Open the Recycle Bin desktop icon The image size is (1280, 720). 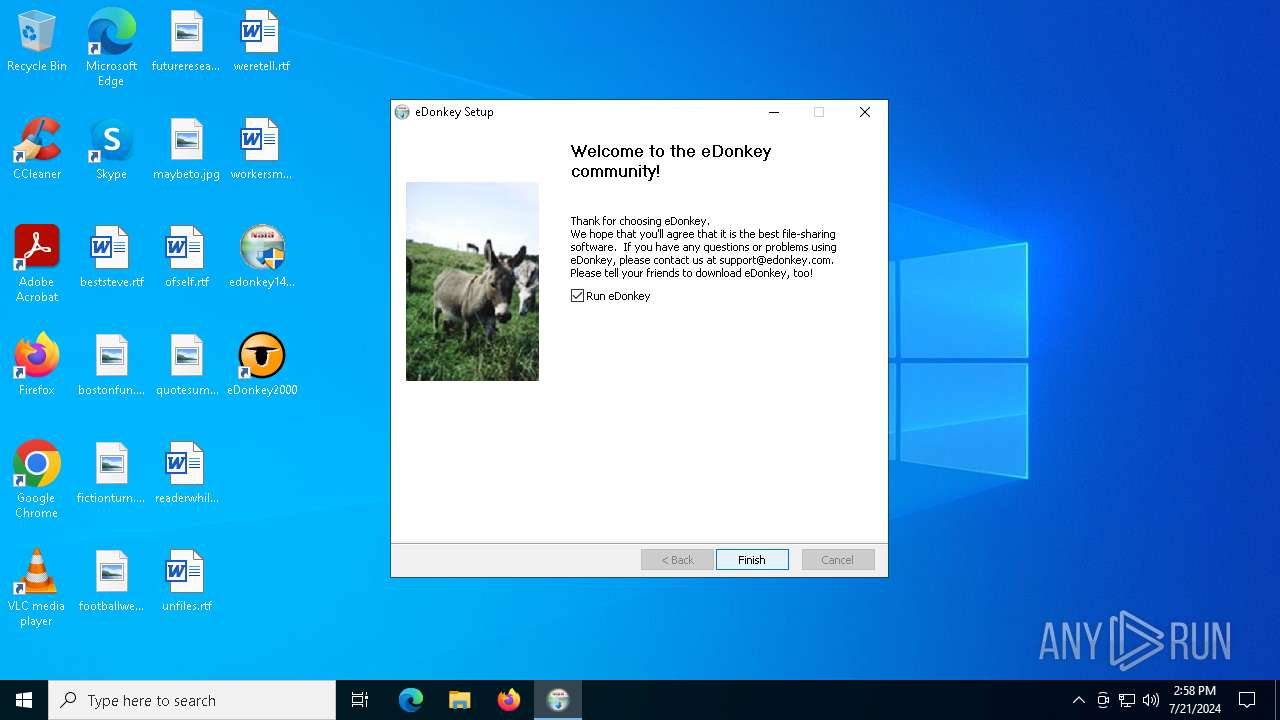(37, 42)
